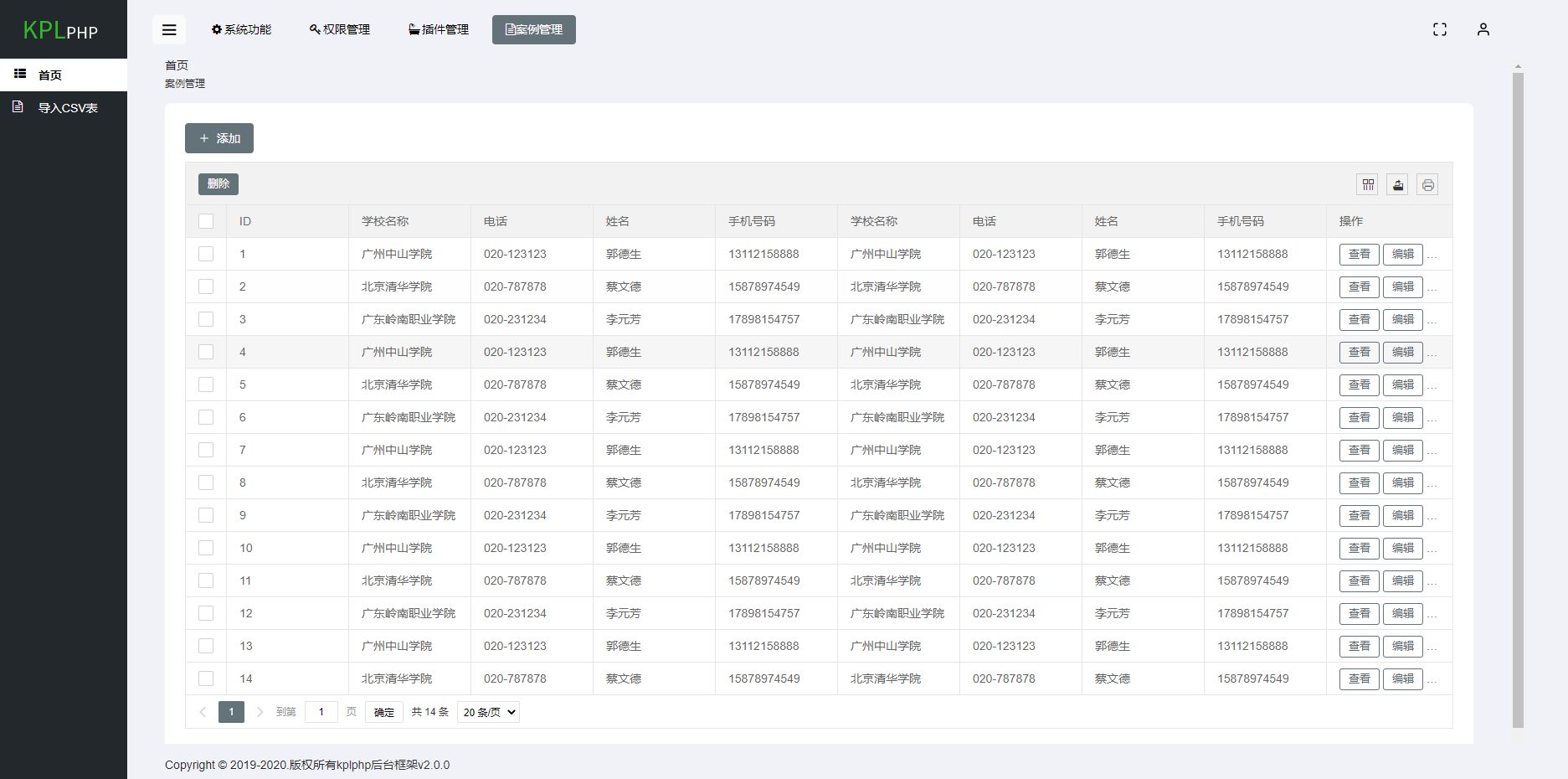1568x779 pixels.
Task: Select the 案例管理 top menu
Action: tap(534, 29)
